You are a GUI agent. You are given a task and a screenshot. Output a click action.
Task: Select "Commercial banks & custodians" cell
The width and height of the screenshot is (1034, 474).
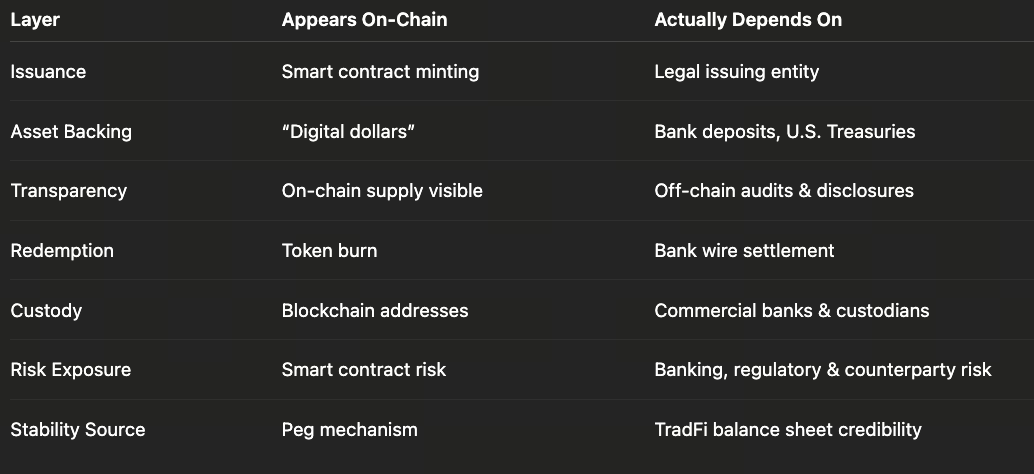791,311
